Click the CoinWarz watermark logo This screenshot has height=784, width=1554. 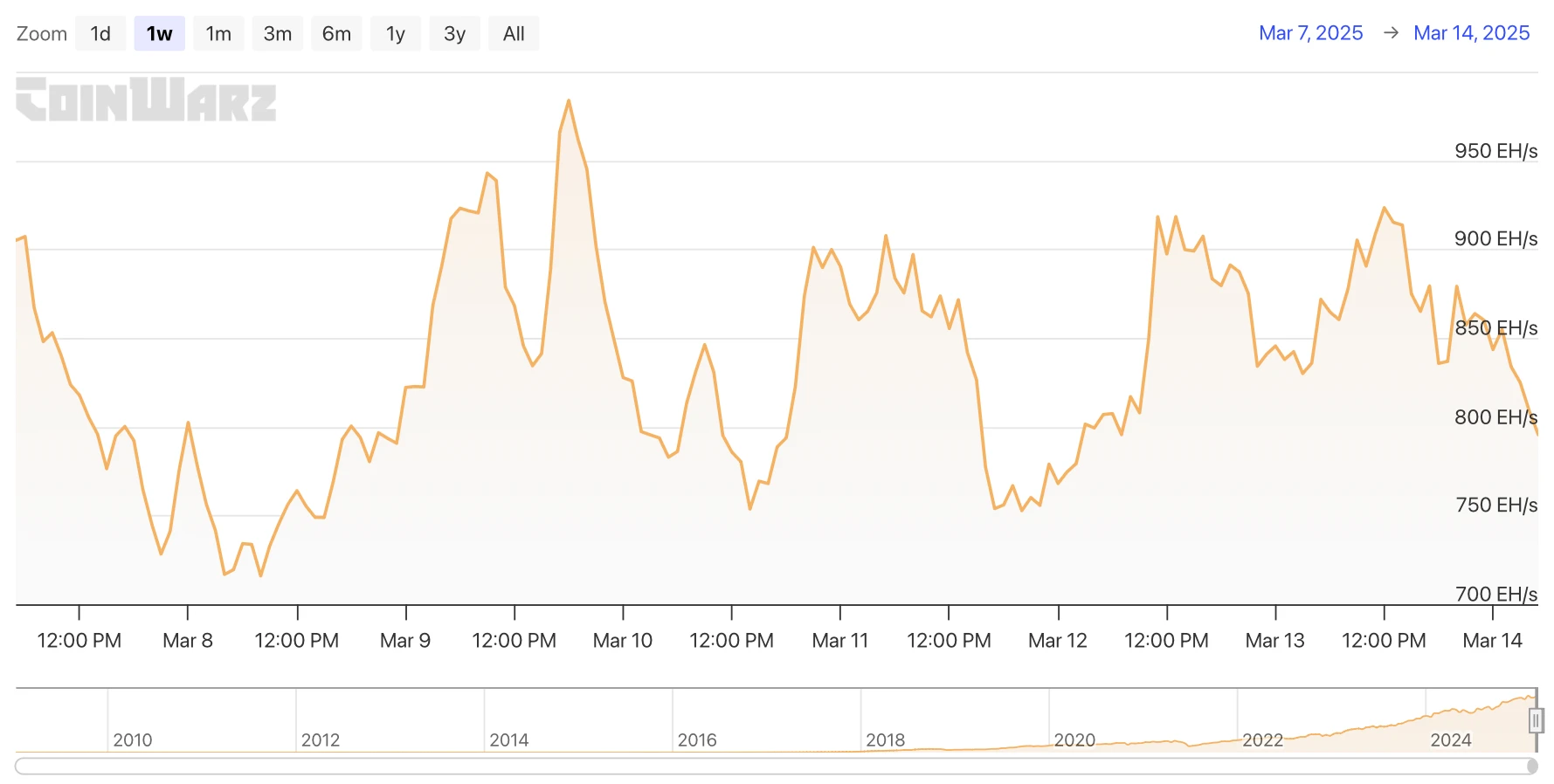tap(146, 100)
